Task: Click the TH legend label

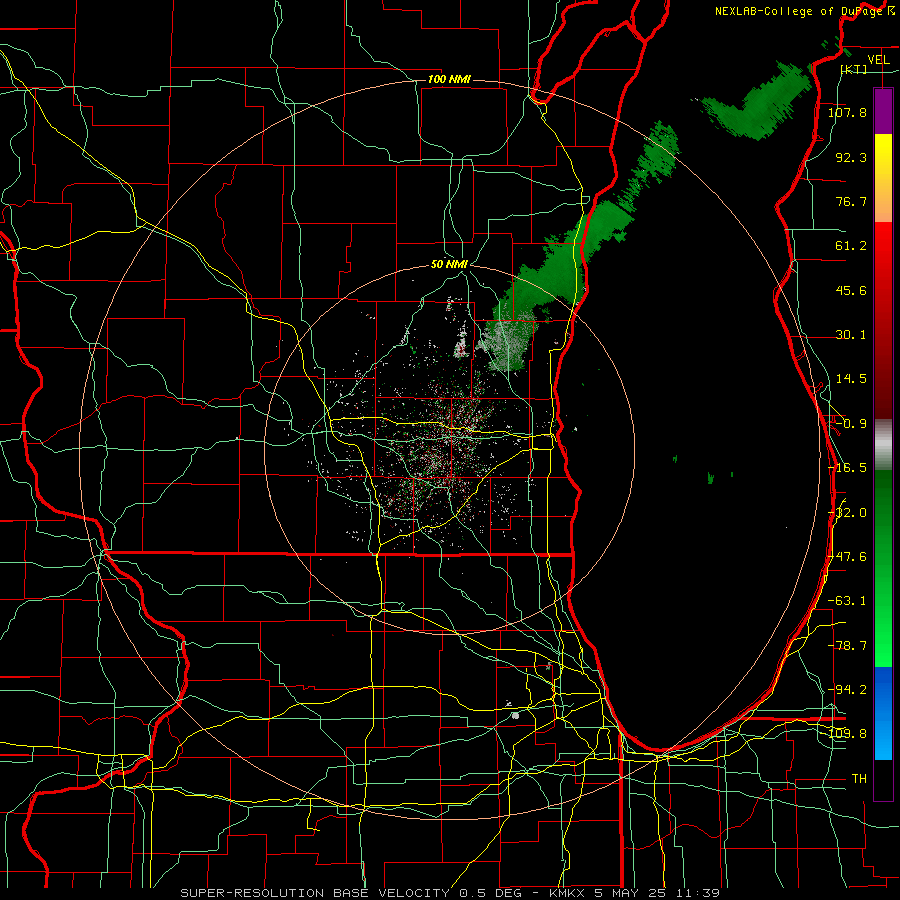Action: [859, 779]
